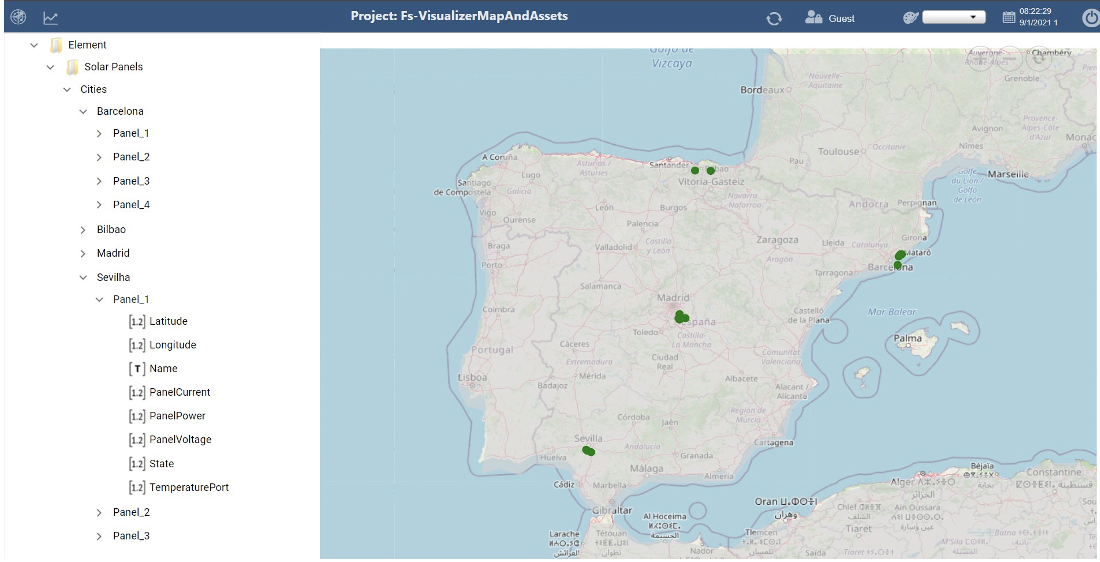
Task: Expand the Madrid node
Action: [x=83, y=253]
